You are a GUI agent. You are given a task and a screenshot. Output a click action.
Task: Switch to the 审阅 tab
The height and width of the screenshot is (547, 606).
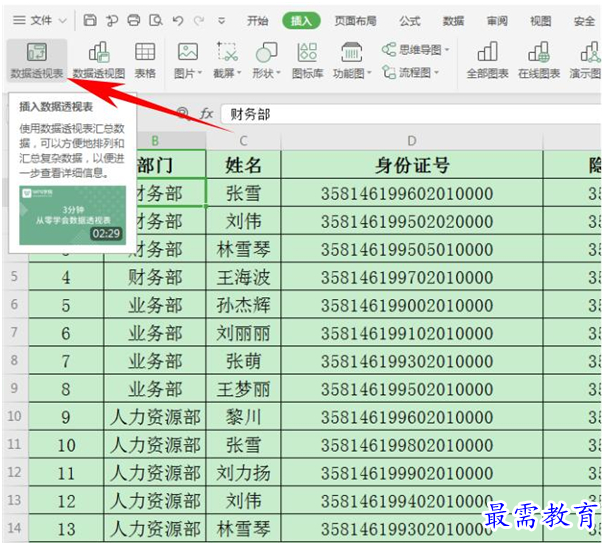coord(497,20)
